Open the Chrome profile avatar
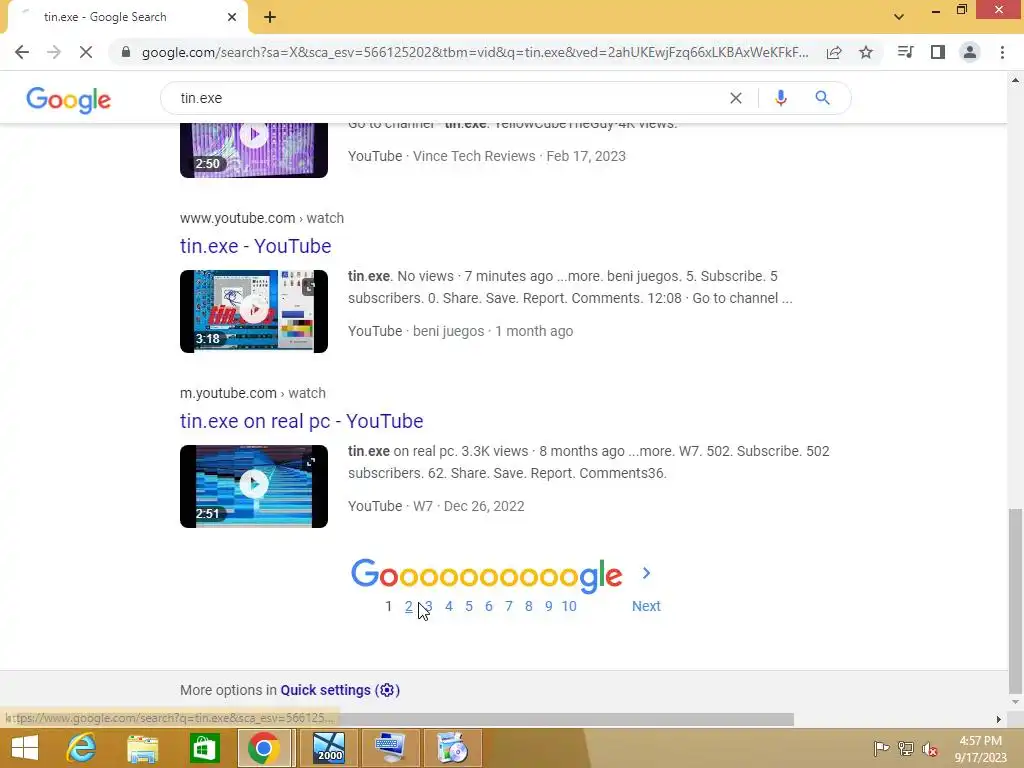This screenshot has height=768, width=1024. 970,52
